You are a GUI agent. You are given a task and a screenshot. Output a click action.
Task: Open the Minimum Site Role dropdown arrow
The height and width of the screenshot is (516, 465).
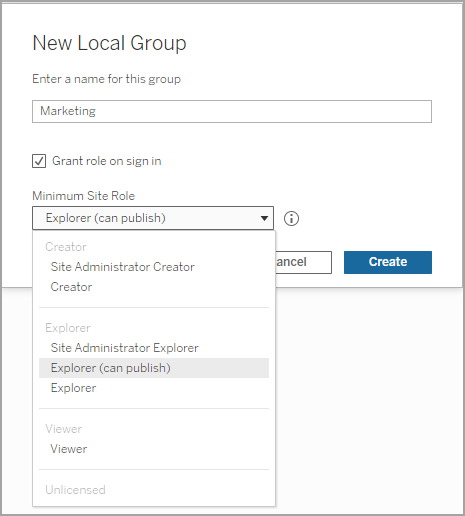pyautogui.click(x=264, y=218)
